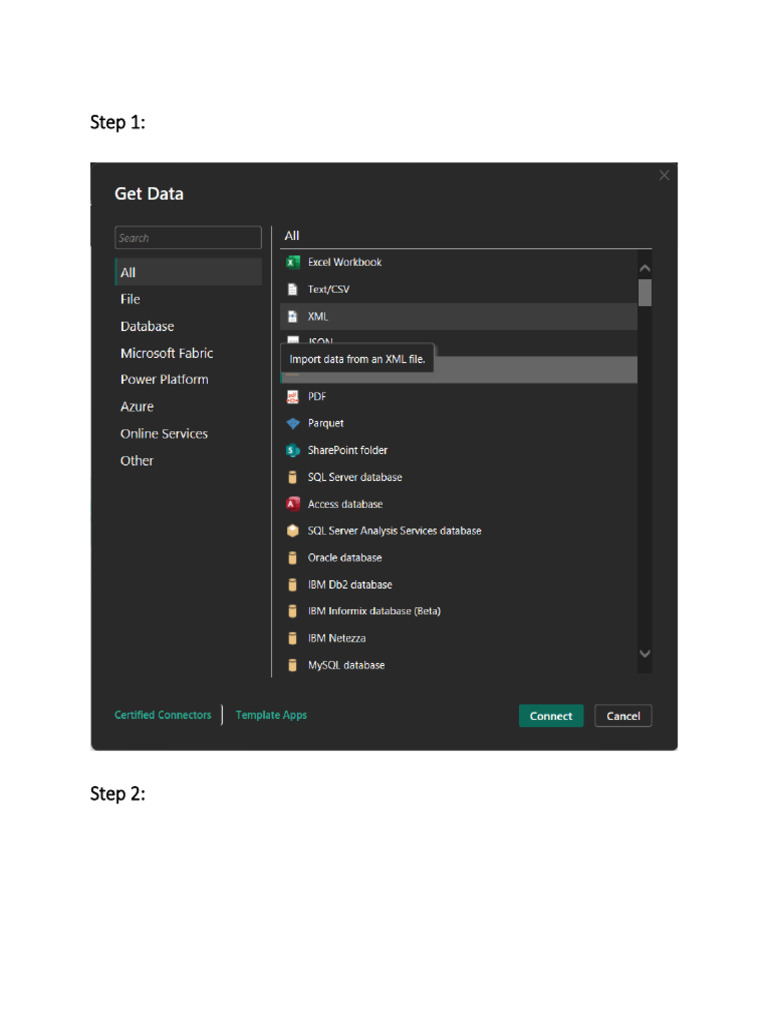Select the All category

(188, 272)
